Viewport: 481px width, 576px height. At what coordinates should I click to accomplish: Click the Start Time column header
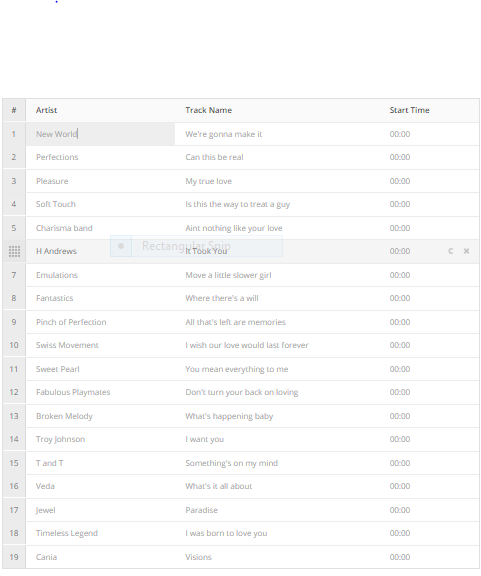[x=409, y=110]
